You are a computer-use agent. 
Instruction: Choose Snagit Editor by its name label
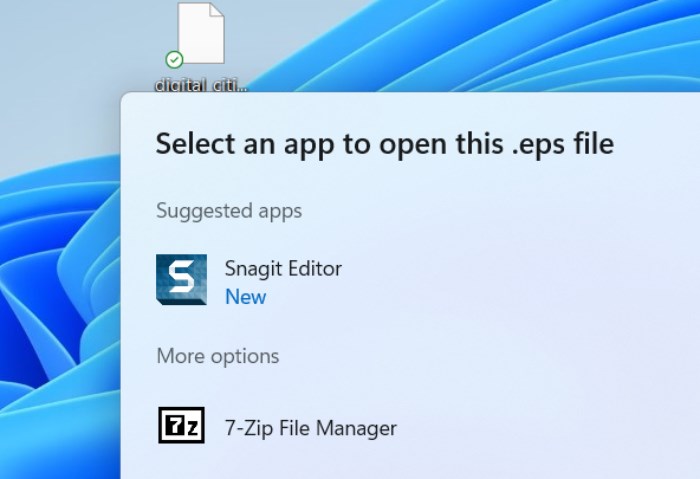pyautogui.click(x=283, y=268)
